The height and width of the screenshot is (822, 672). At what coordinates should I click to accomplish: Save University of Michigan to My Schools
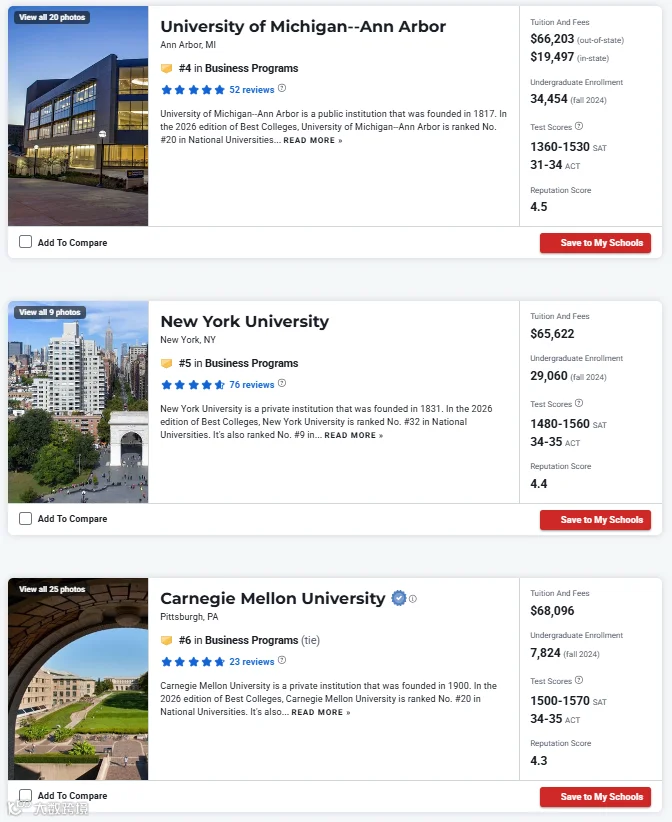[x=595, y=243]
